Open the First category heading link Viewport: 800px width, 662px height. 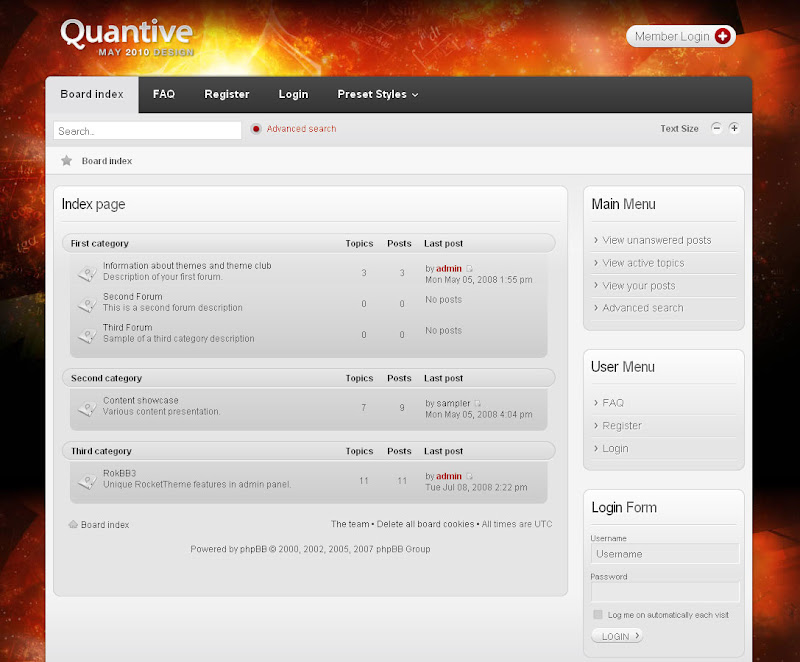pyautogui.click(x=99, y=243)
